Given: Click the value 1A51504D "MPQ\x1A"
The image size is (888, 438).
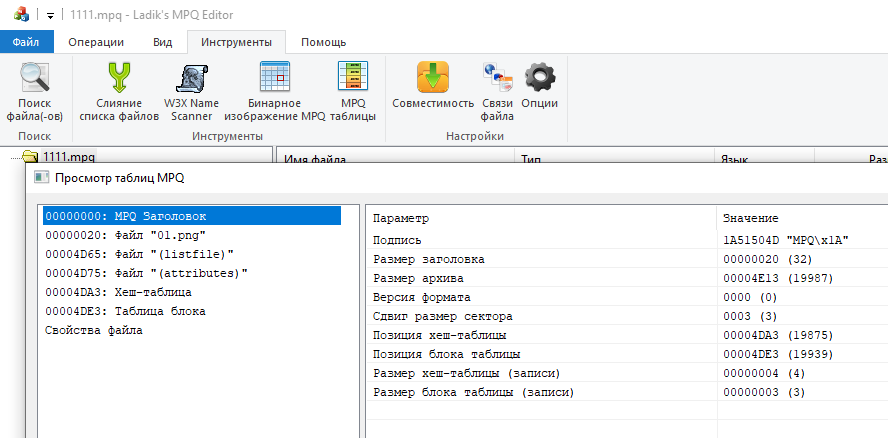Looking at the screenshot, I should click(786, 240).
